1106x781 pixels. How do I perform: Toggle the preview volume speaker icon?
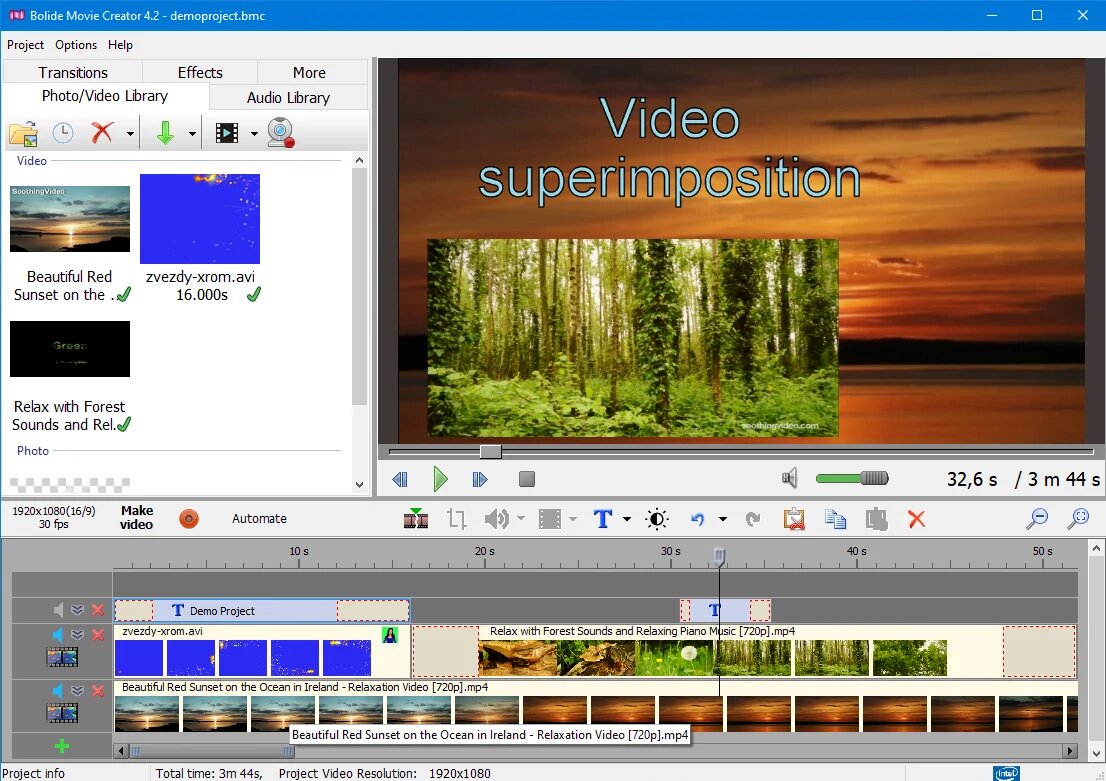pyautogui.click(x=790, y=479)
